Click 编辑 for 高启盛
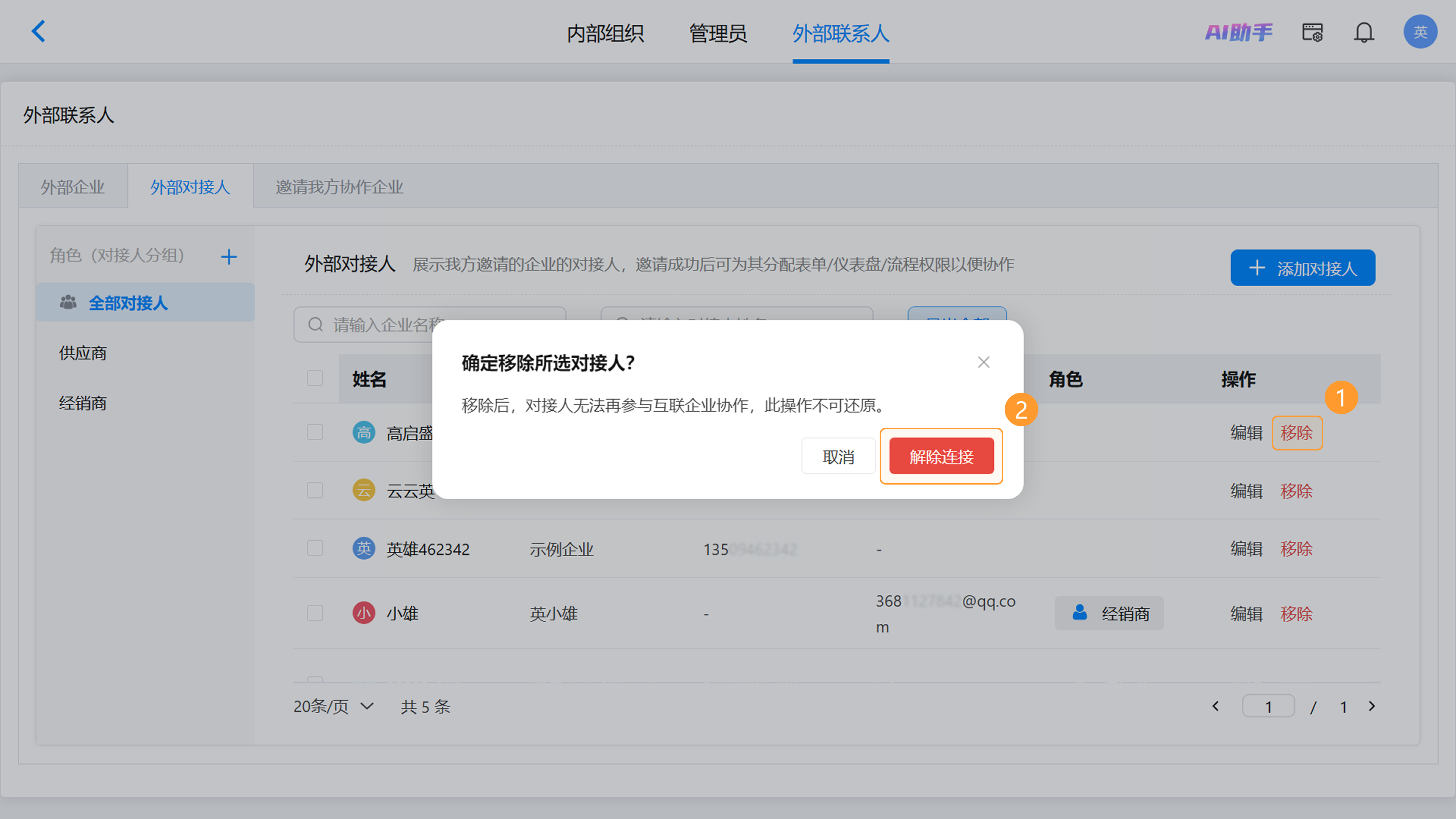Viewport: 1456px width, 819px height. (x=1246, y=433)
